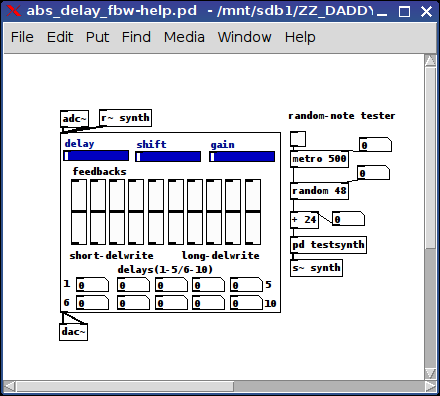The height and width of the screenshot is (396, 440).
Task: Select the dac~ object box
Action: pos(74,332)
